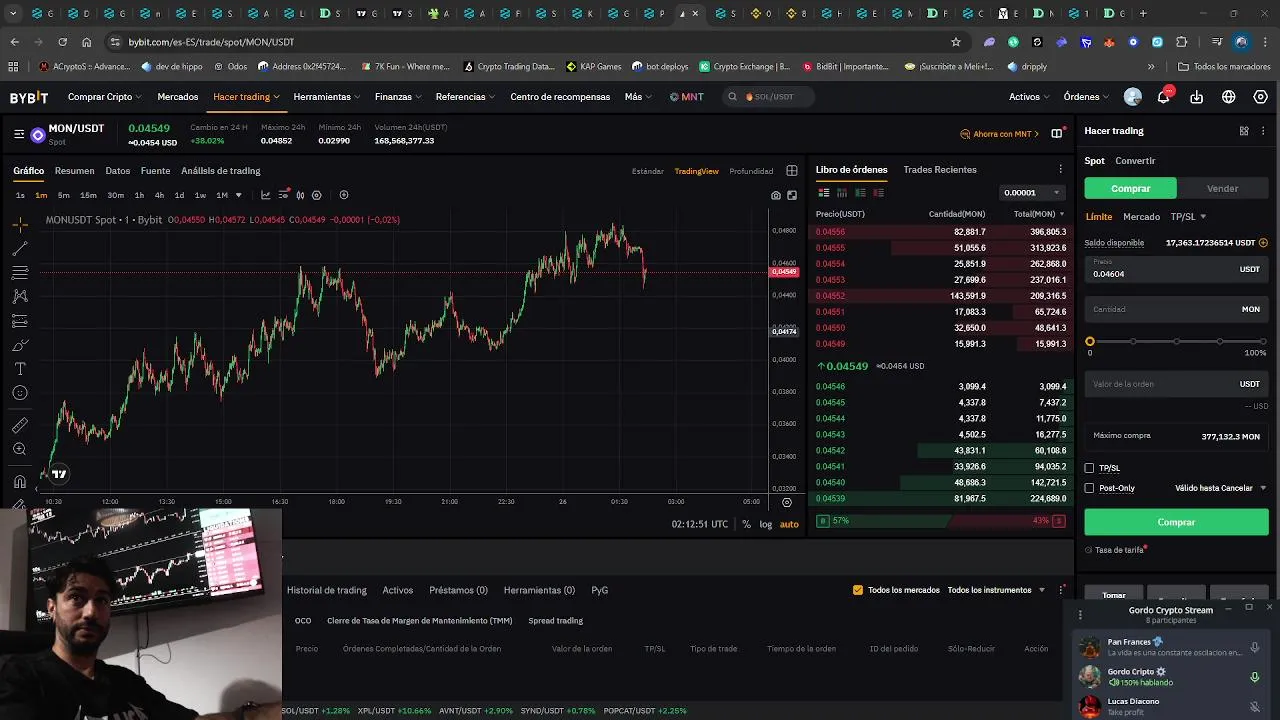Select the Text annotation tool
The height and width of the screenshot is (720, 1280).
pyautogui.click(x=20, y=369)
